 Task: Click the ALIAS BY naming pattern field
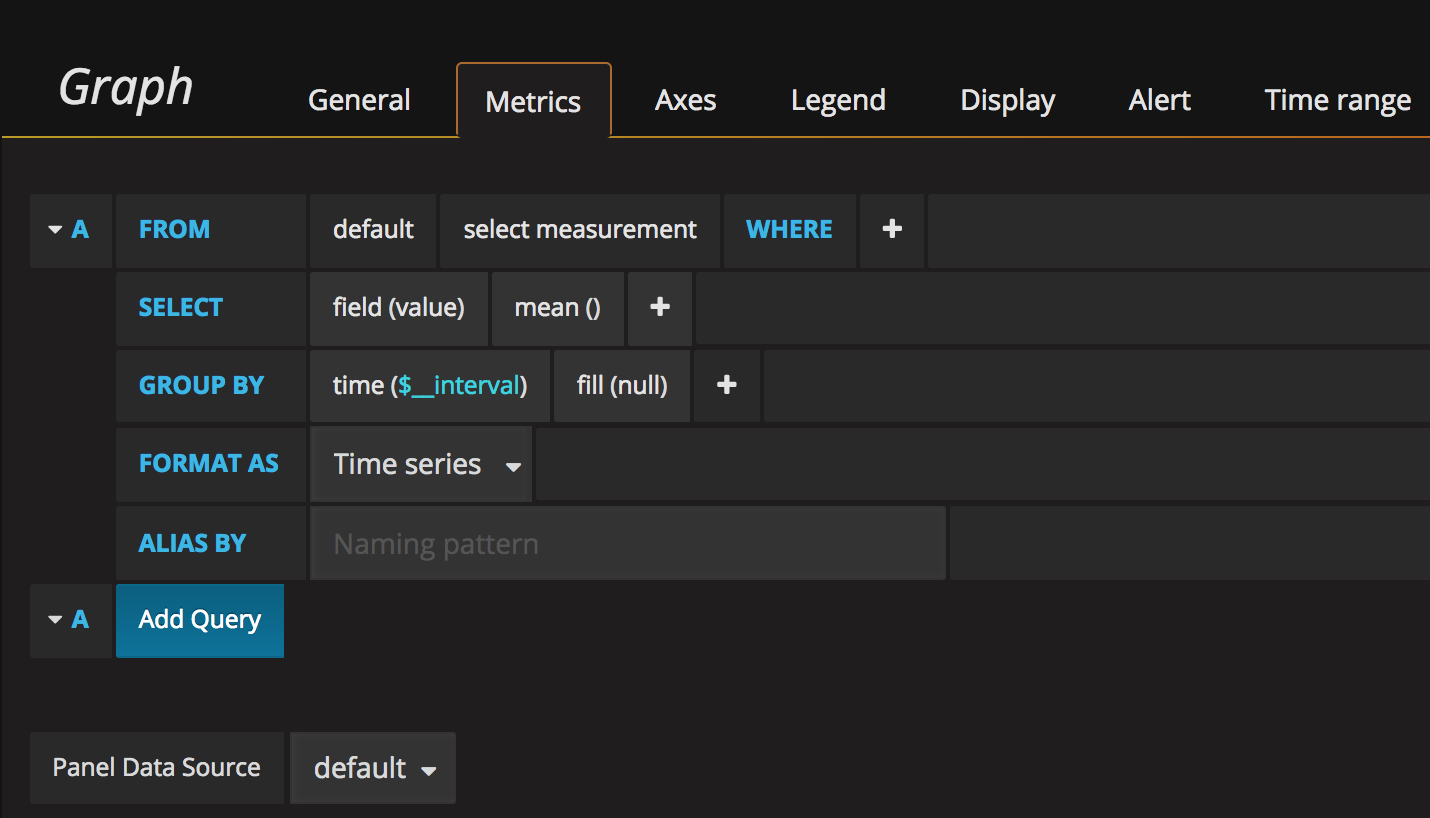coord(627,542)
